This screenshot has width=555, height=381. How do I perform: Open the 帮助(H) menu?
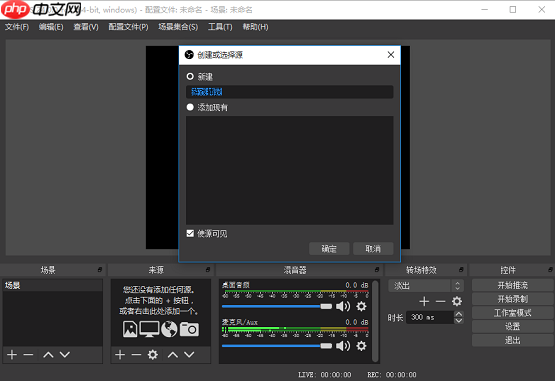point(255,27)
